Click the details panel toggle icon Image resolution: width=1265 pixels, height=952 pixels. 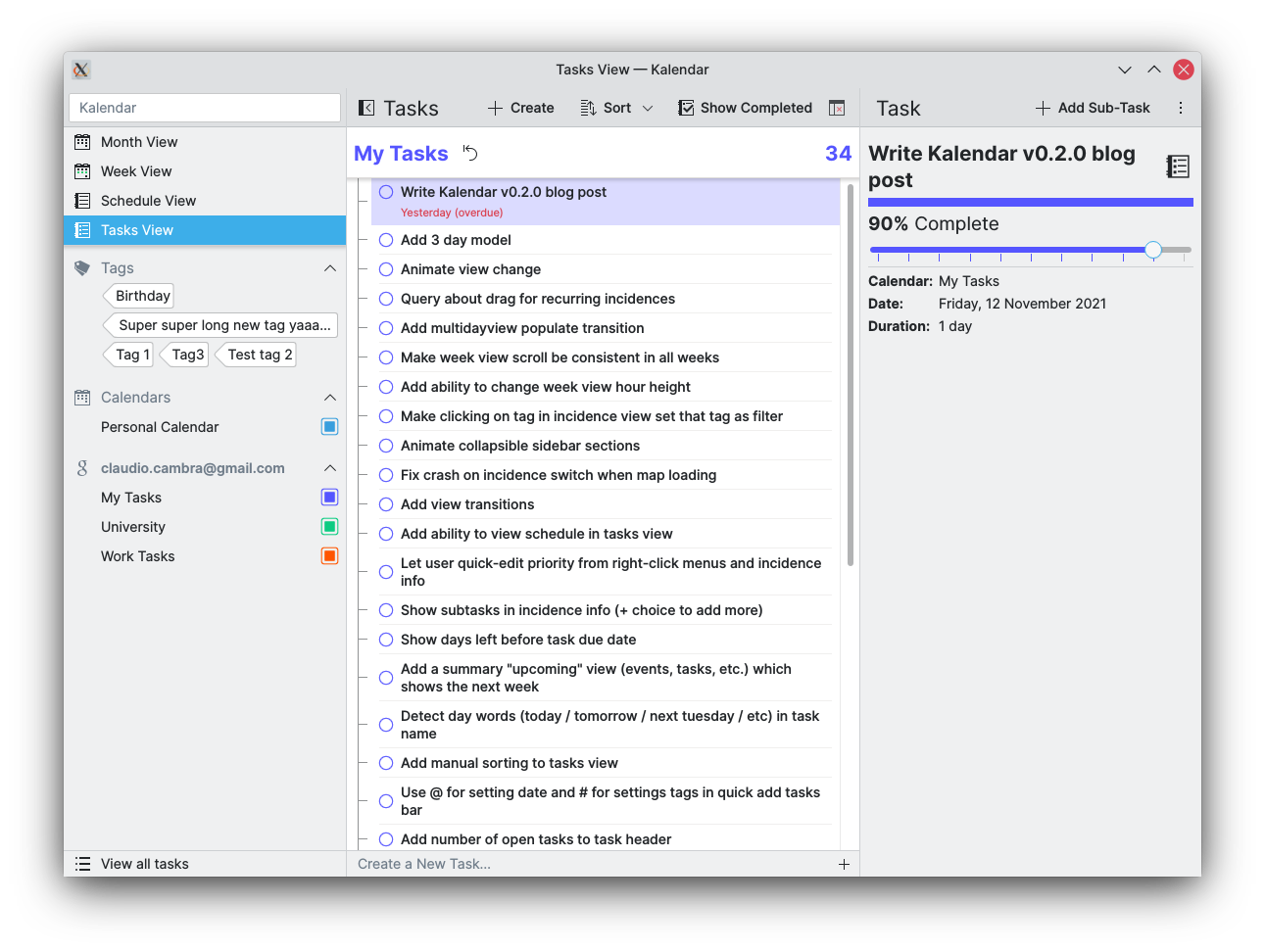coord(837,108)
